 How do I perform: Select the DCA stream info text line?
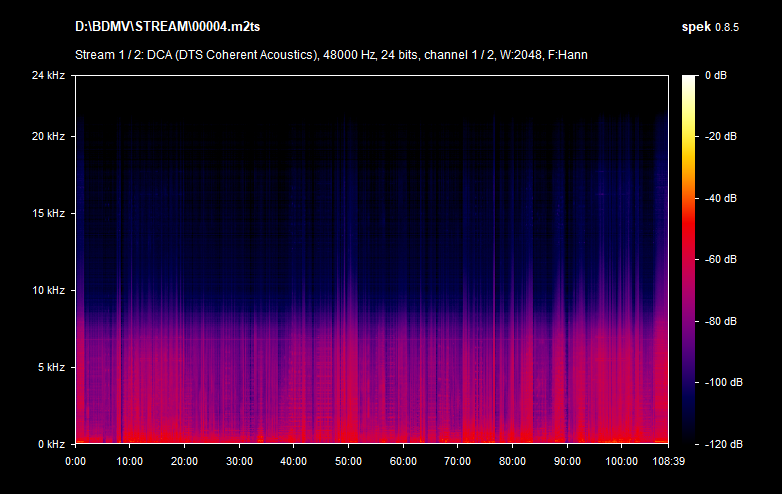point(331,54)
